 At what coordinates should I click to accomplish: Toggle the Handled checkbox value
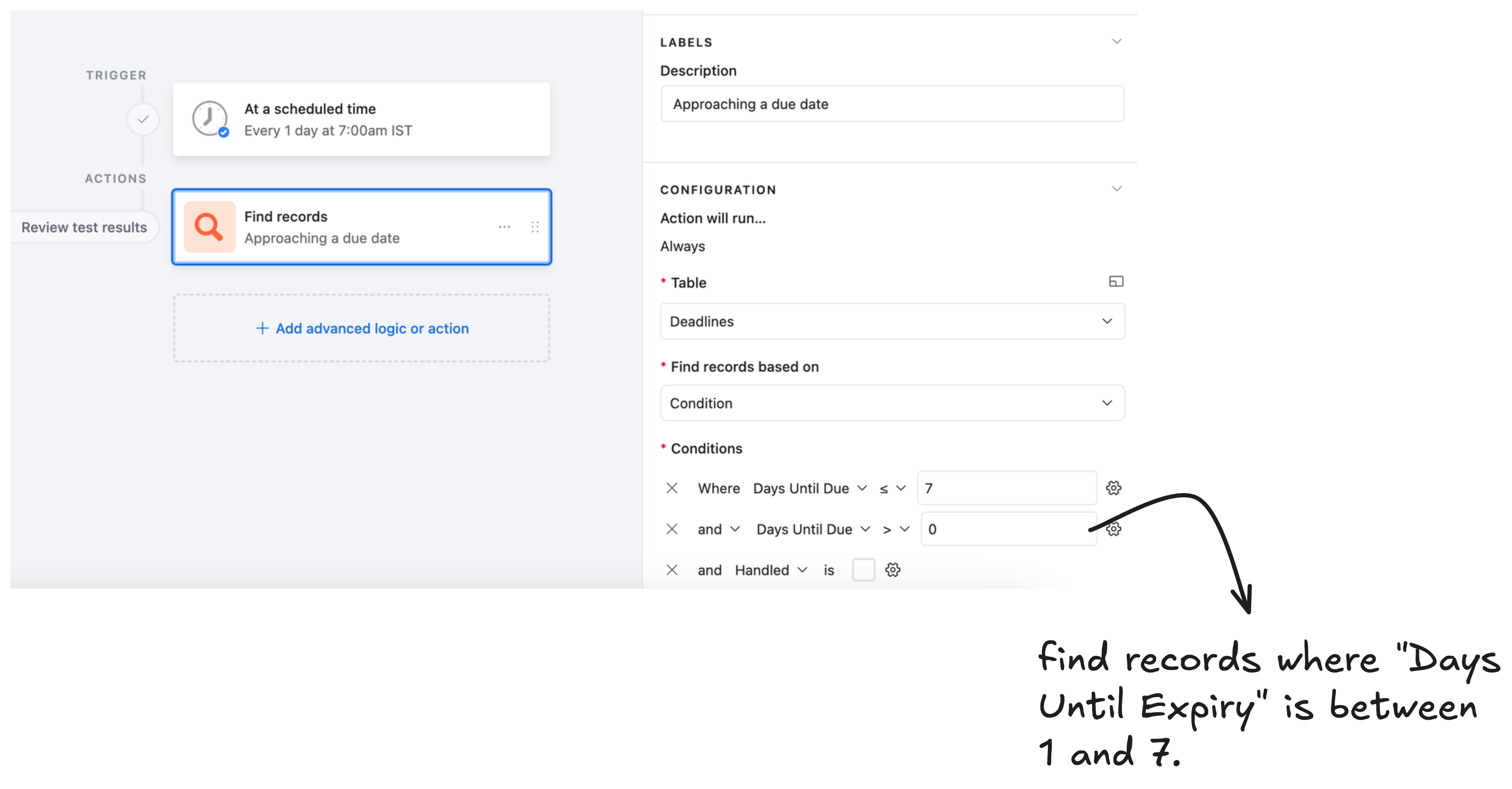863,570
